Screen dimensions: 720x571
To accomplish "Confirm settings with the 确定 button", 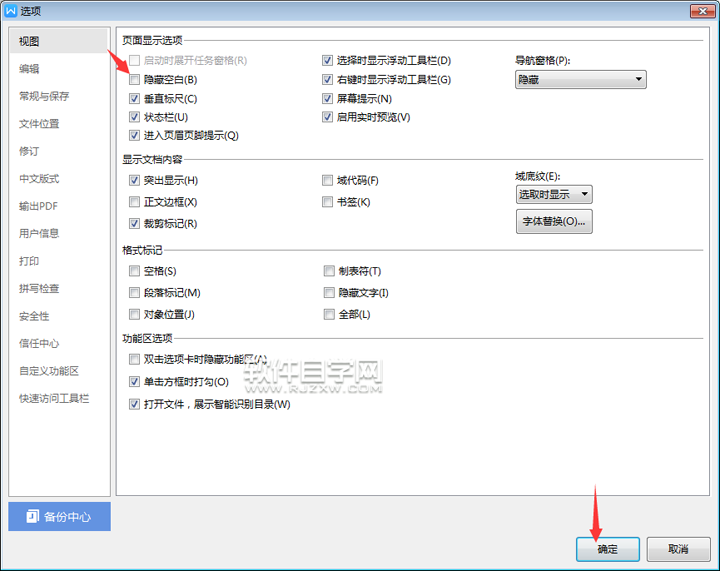I will (x=608, y=549).
